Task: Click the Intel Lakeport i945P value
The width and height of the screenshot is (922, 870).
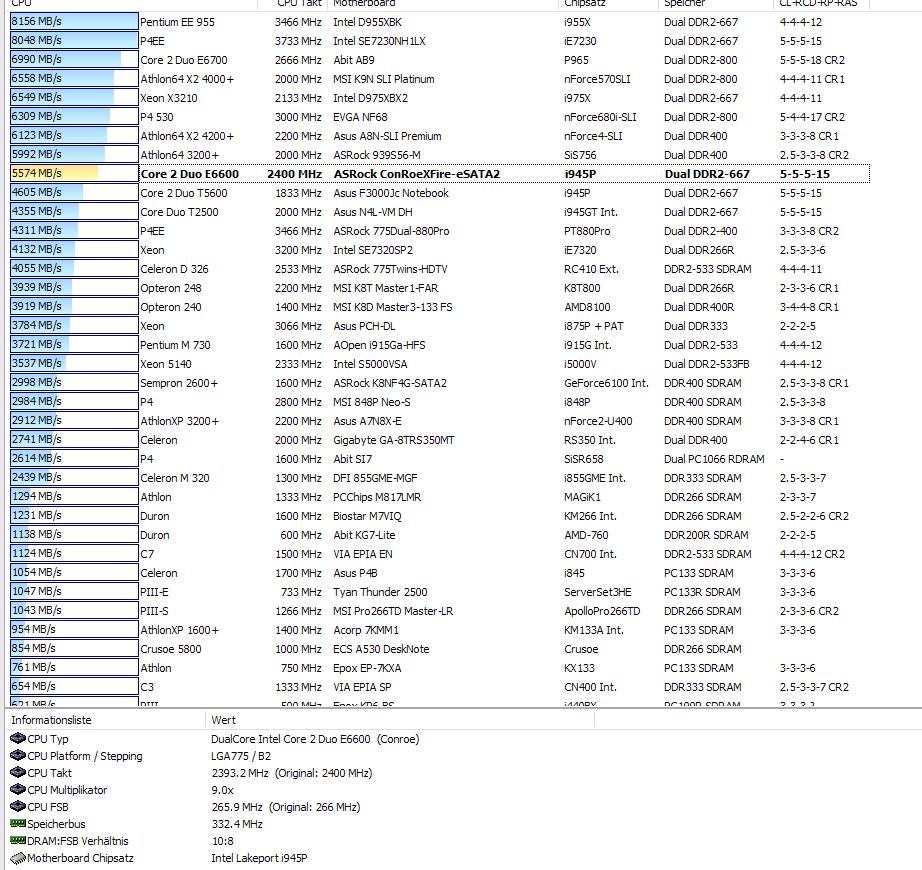Action: (259, 858)
